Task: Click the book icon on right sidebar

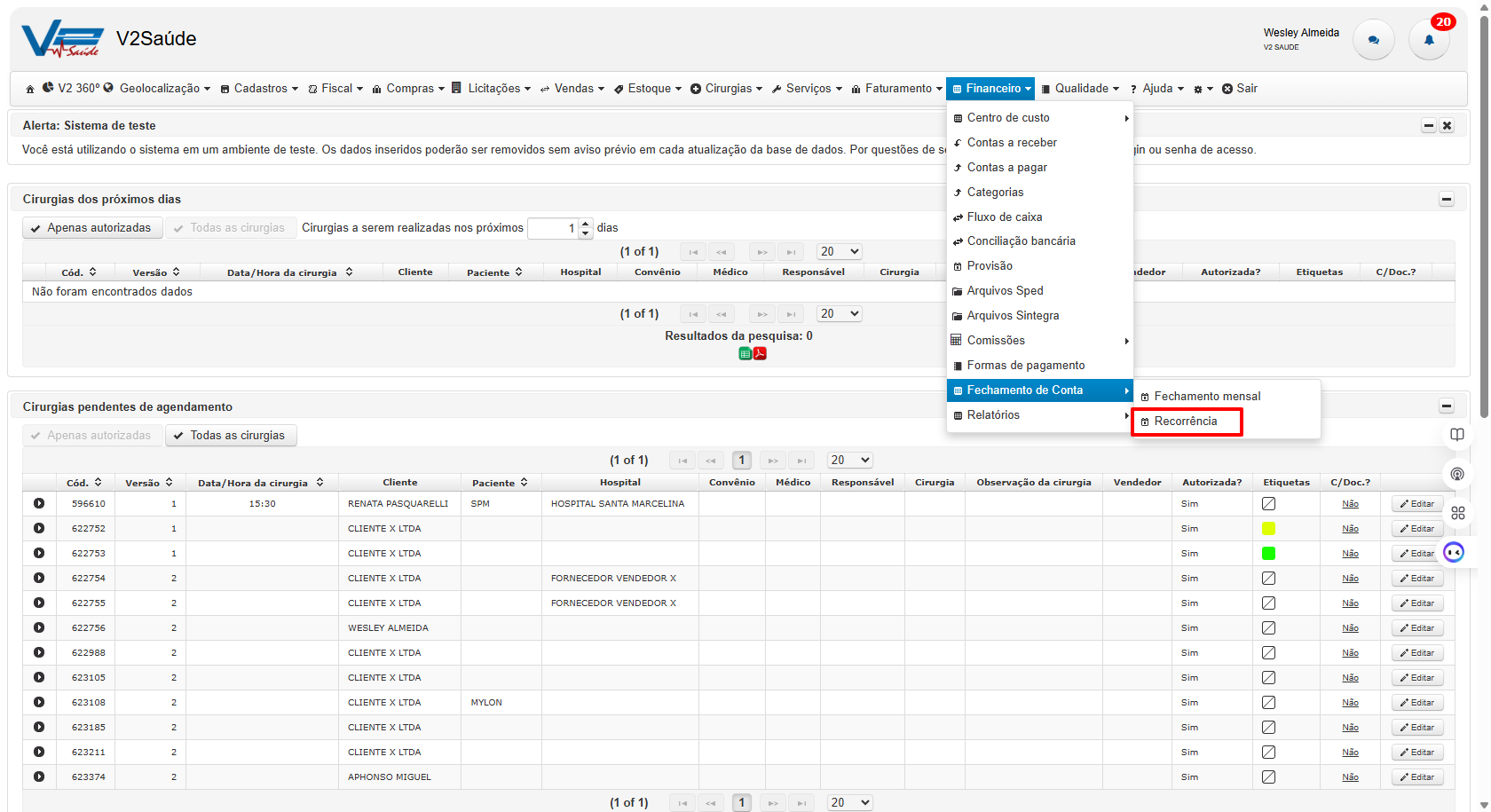Action: click(x=1456, y=434)
